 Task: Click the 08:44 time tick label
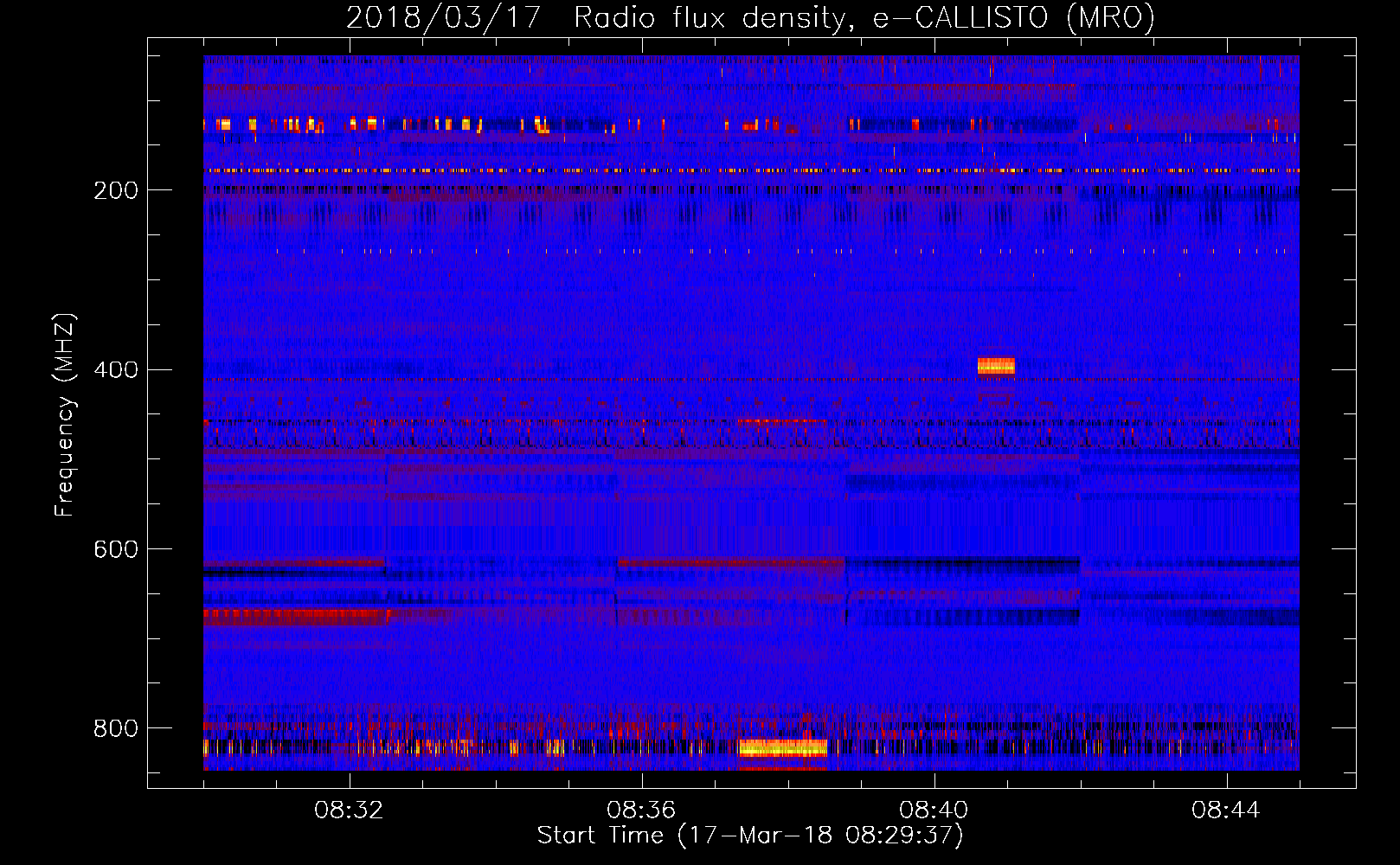click(x=1226, y=811)
